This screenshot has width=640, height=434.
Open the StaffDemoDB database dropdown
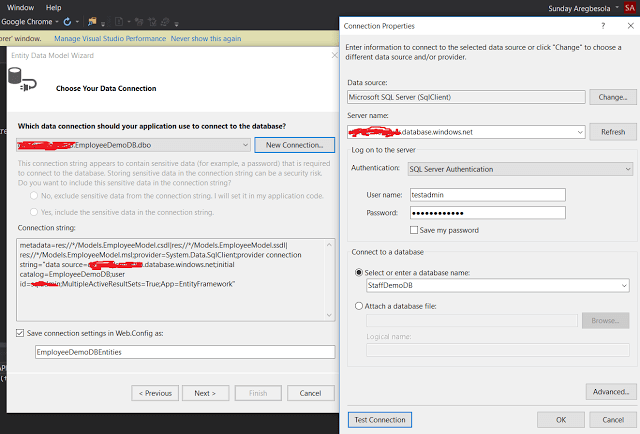click(x=624, y=285)
